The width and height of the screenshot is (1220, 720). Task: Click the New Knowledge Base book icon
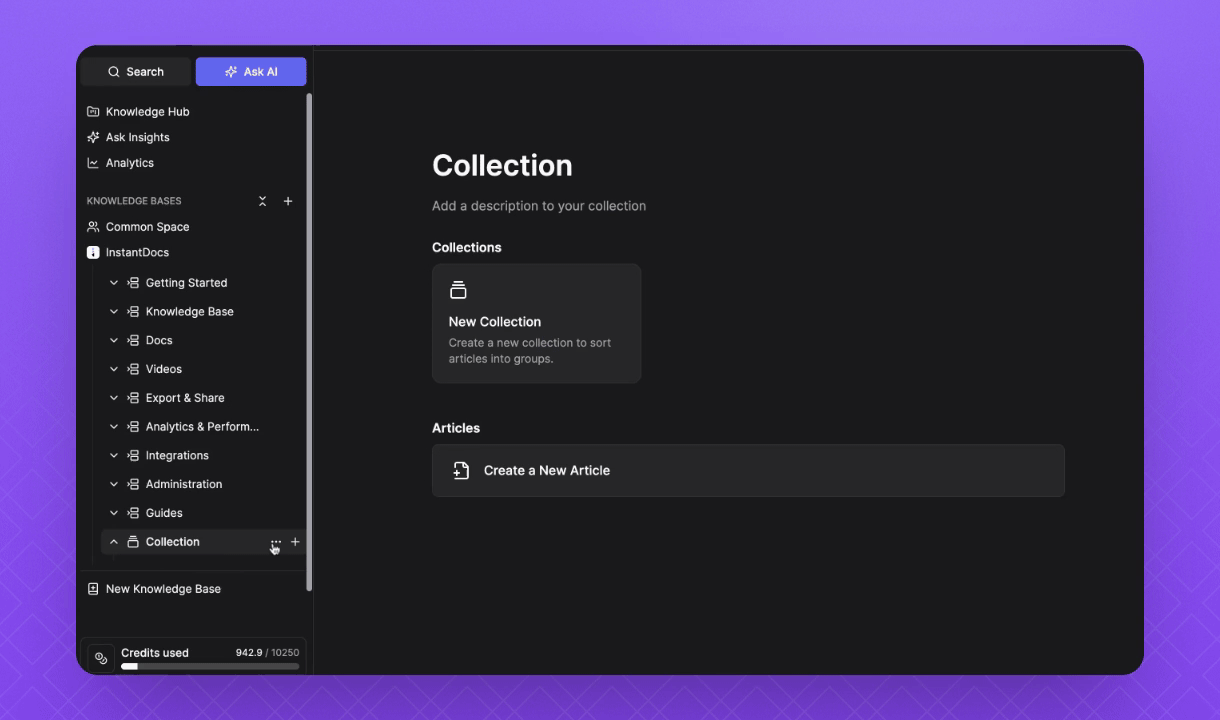(93, 589)
